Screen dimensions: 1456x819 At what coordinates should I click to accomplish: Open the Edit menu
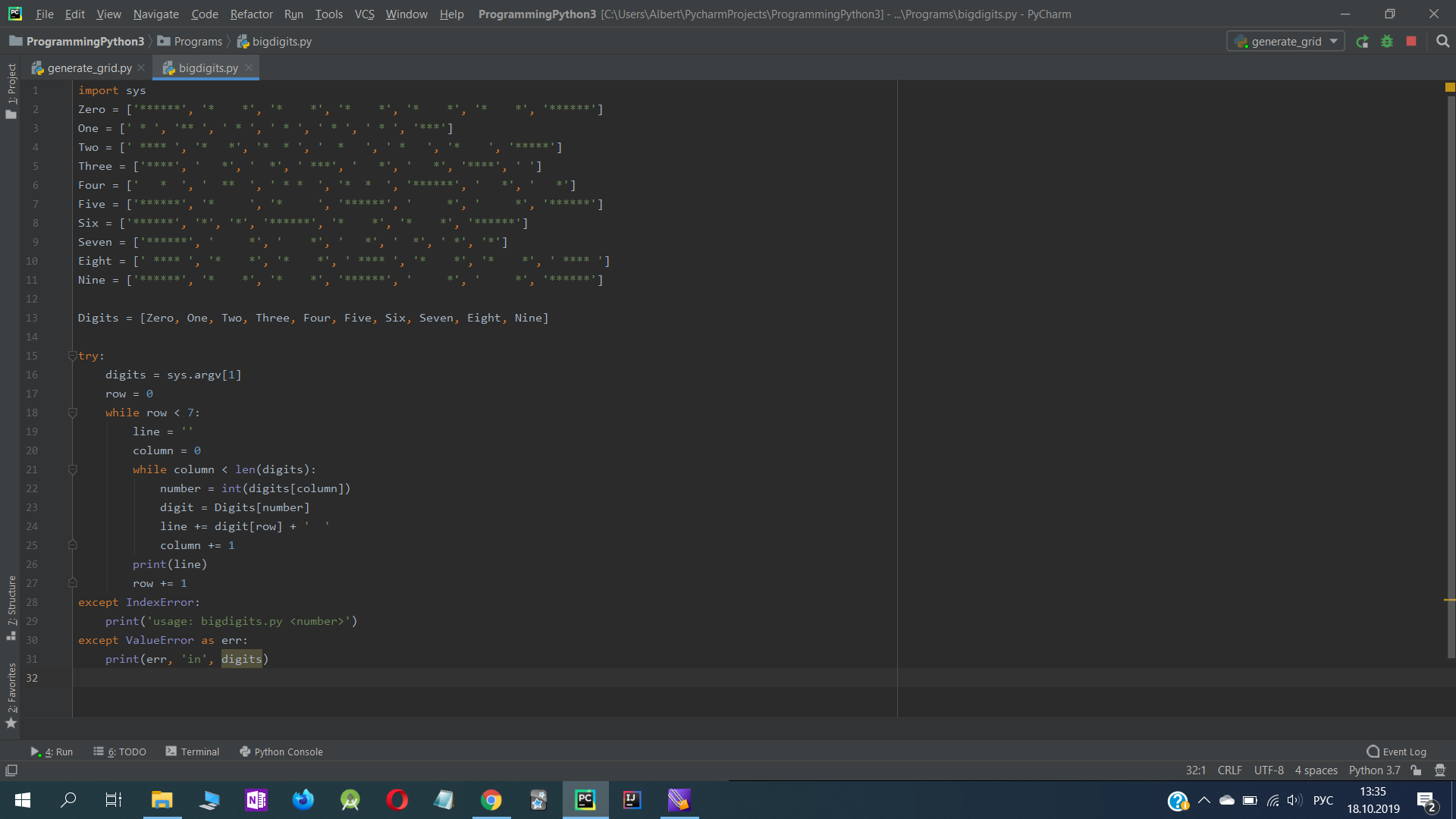(75, 14)
